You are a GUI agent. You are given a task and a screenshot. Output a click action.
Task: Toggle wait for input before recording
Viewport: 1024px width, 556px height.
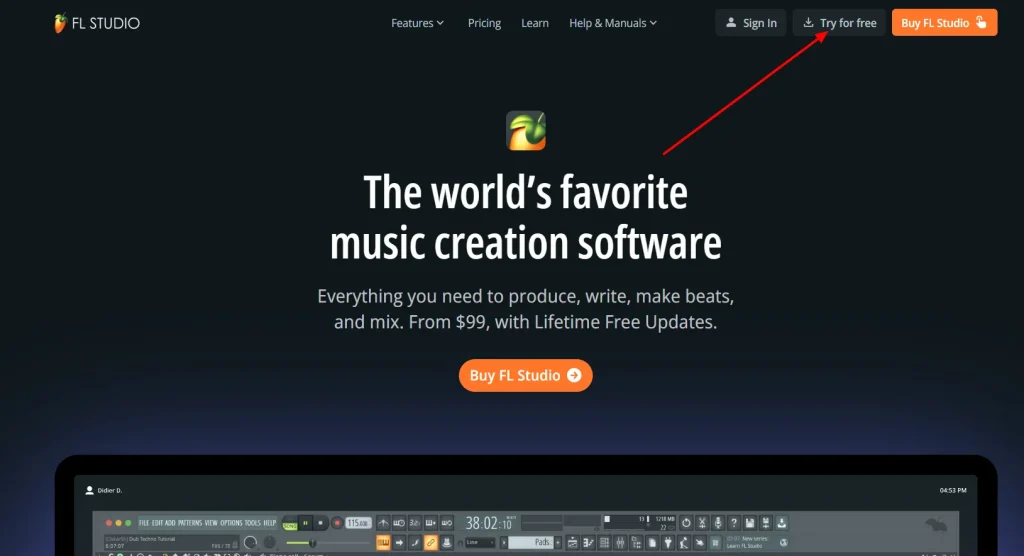pyautogui.click(x=399, y=523)
